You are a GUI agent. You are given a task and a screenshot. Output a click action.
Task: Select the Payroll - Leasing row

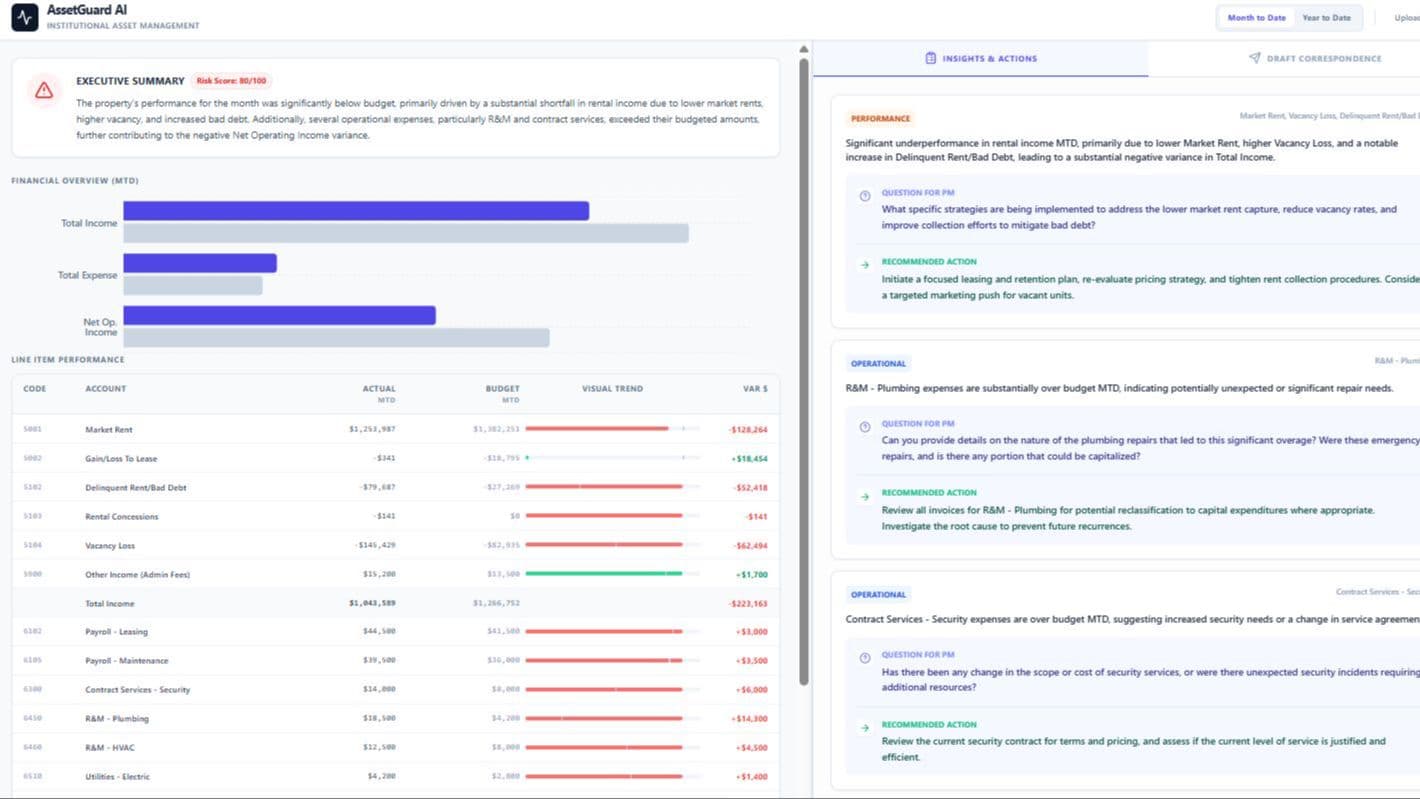click(x=396, y=632)
